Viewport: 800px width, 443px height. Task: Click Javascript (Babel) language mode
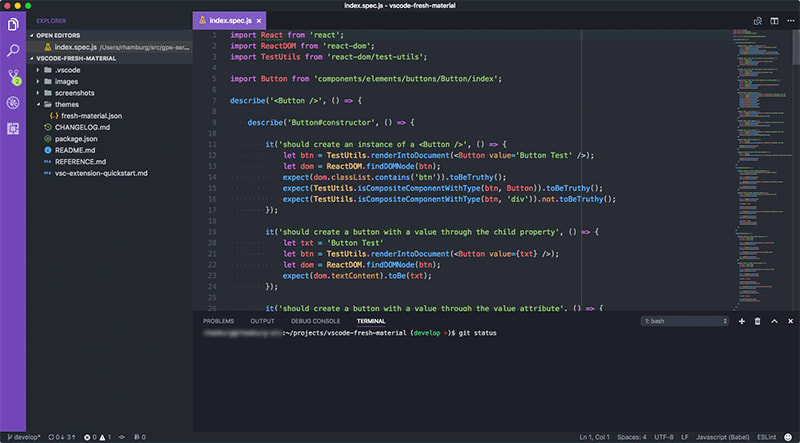[723, 437]
